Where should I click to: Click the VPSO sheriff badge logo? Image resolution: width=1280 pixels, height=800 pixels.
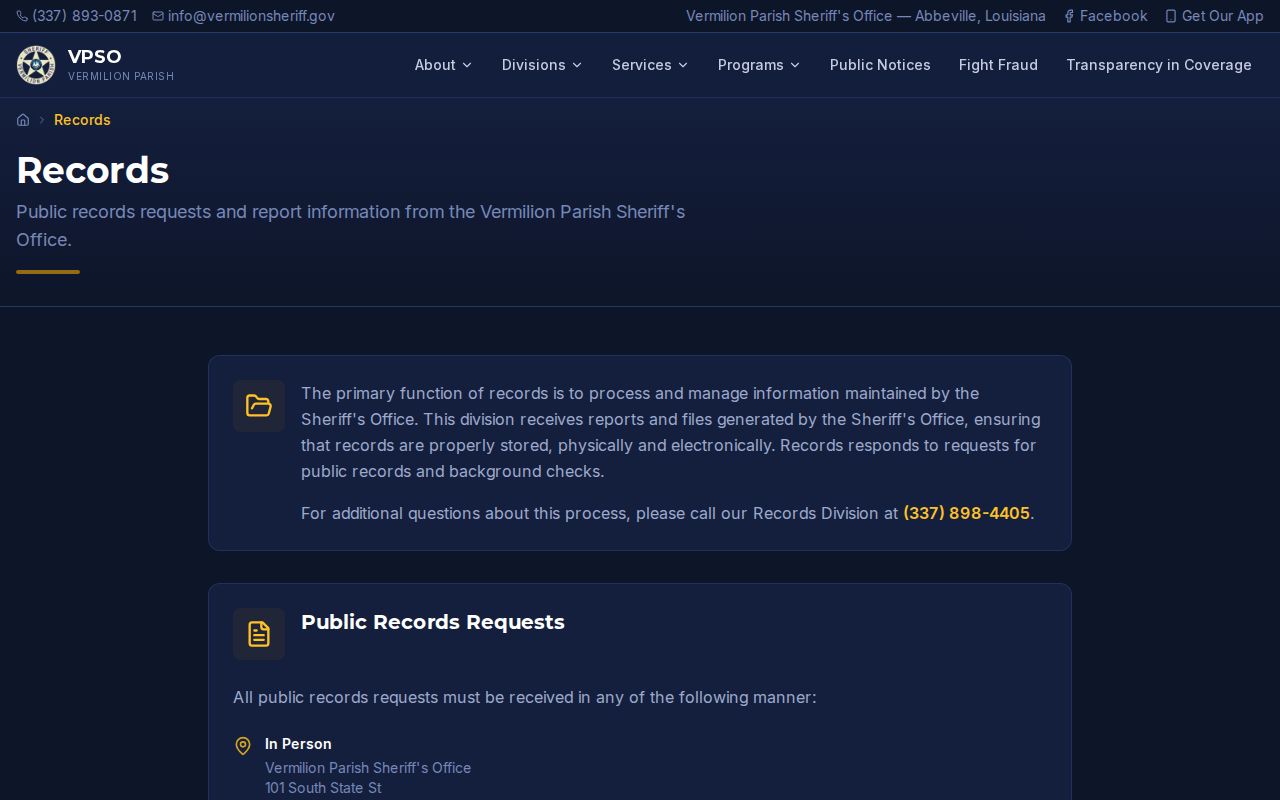(x=36, y=65)
